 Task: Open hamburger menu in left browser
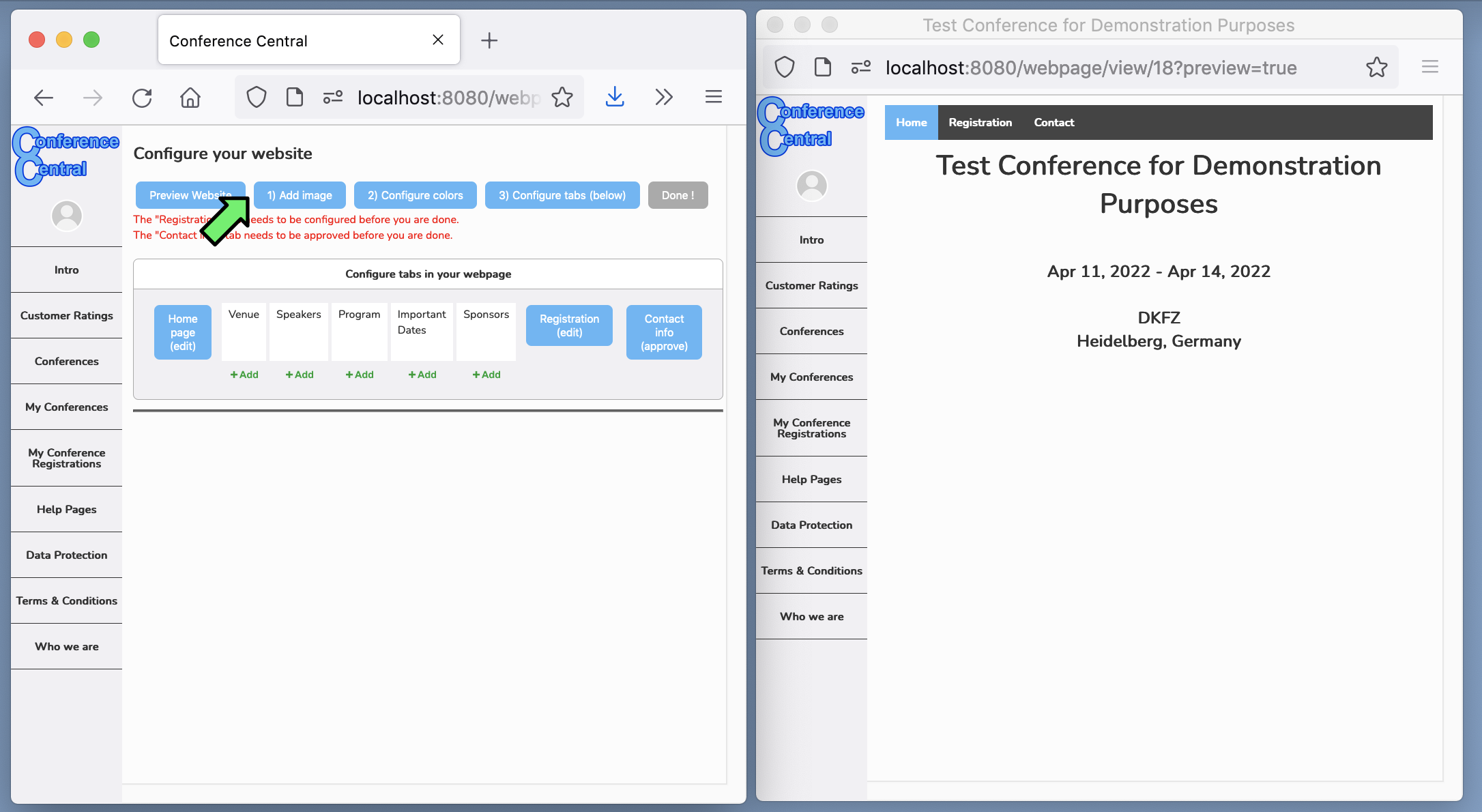tap(714, 98)
